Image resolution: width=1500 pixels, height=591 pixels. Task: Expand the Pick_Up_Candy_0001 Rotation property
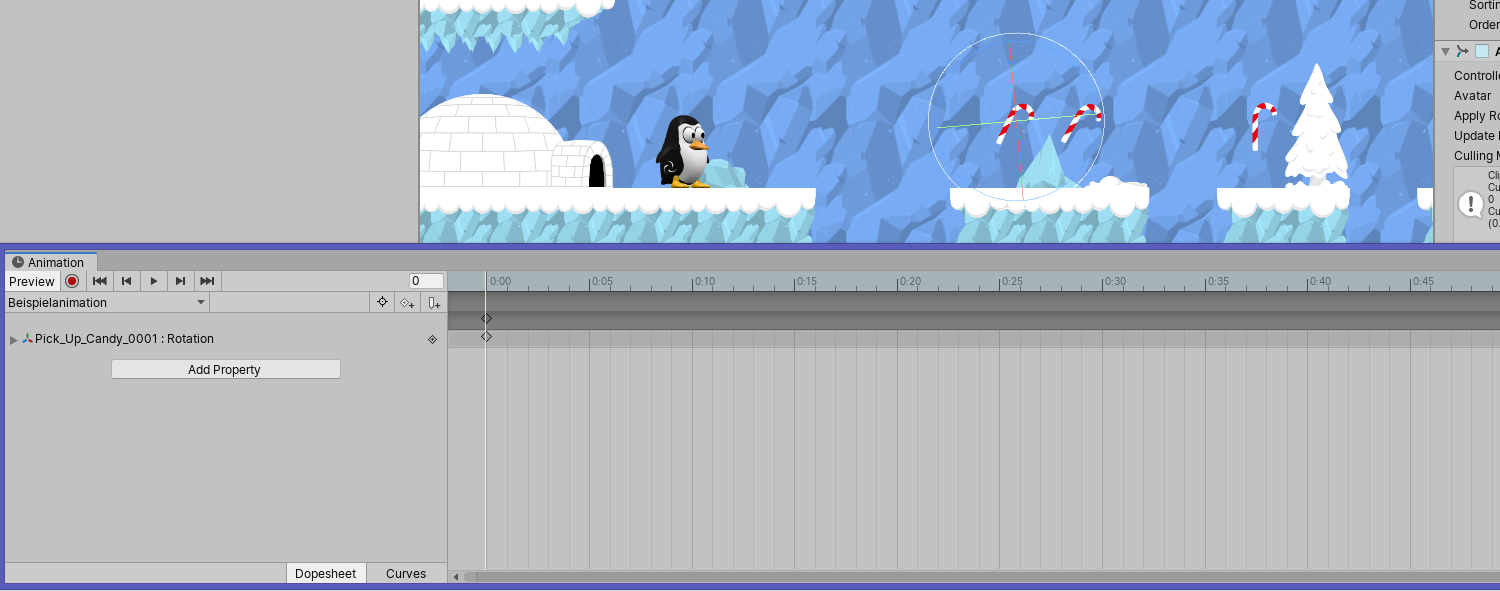click(x=12, y=338)
